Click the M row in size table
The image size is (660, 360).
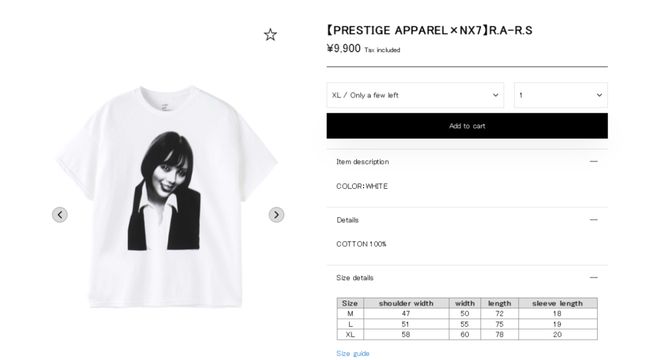467,314
